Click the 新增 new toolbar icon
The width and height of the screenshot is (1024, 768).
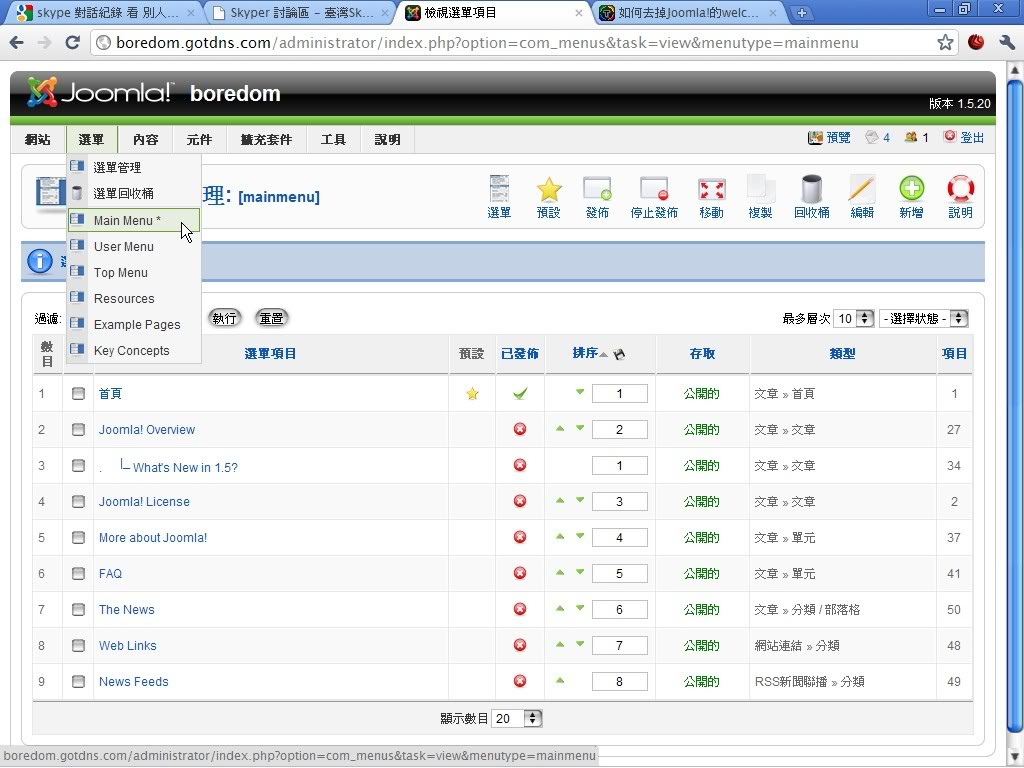coord(911,197)
